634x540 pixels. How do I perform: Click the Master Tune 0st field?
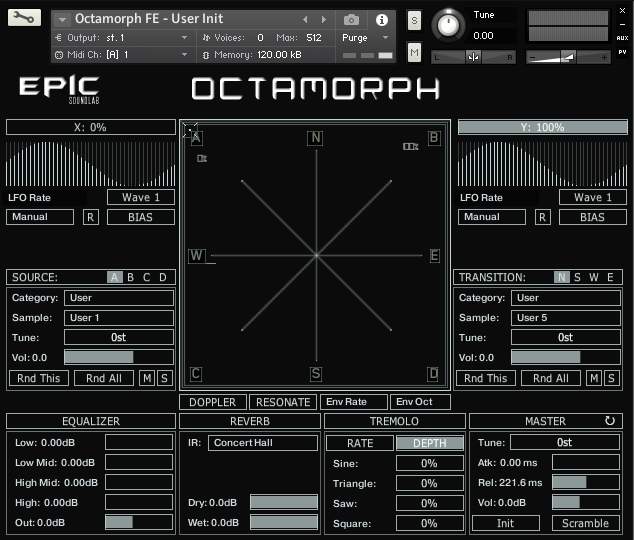tap(565, 442)
